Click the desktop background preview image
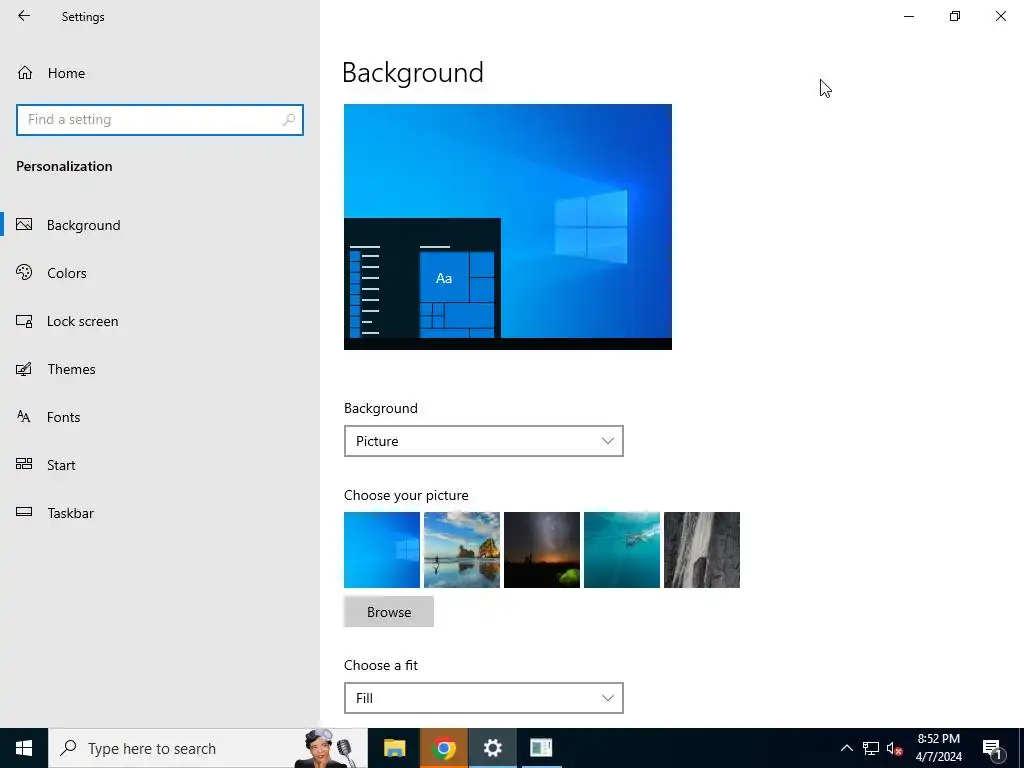This screenshot has width=1024, height=768. tap(507, 227)
